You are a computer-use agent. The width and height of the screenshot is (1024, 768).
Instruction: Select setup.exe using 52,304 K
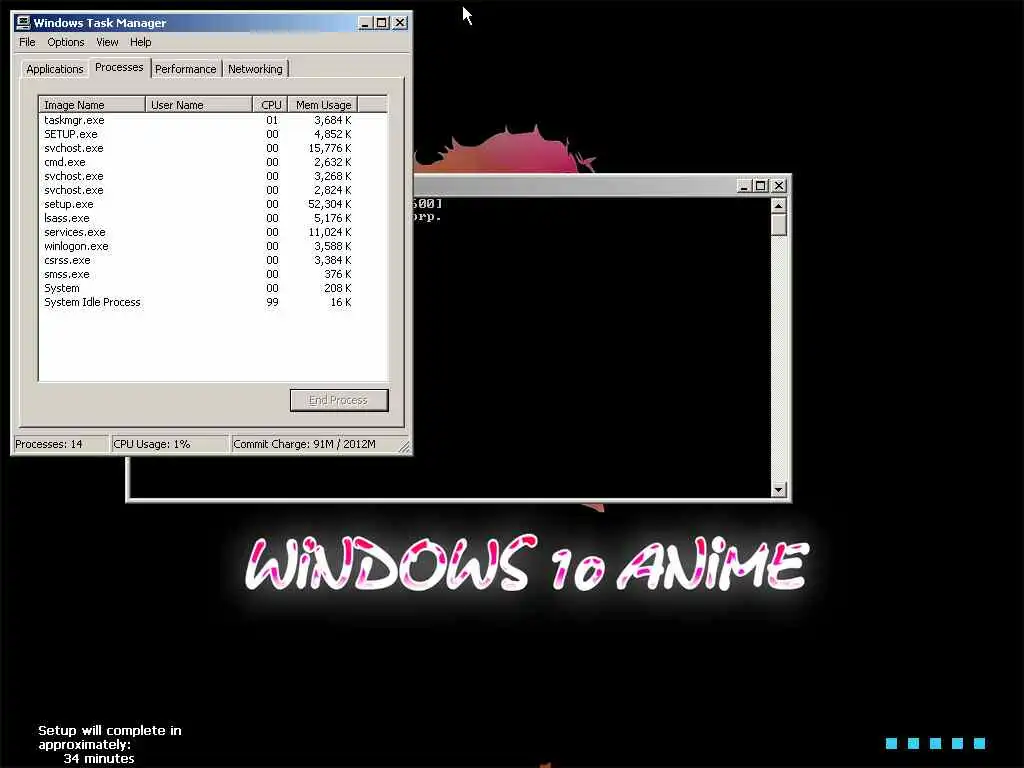[213, 204]
